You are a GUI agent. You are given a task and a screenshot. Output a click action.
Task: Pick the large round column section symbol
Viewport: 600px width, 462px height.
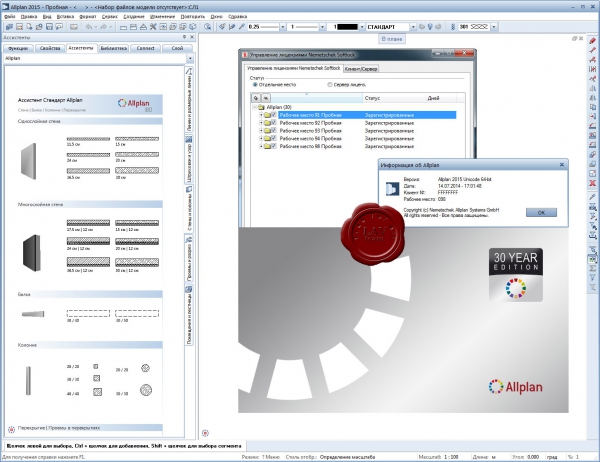(146, 390)
